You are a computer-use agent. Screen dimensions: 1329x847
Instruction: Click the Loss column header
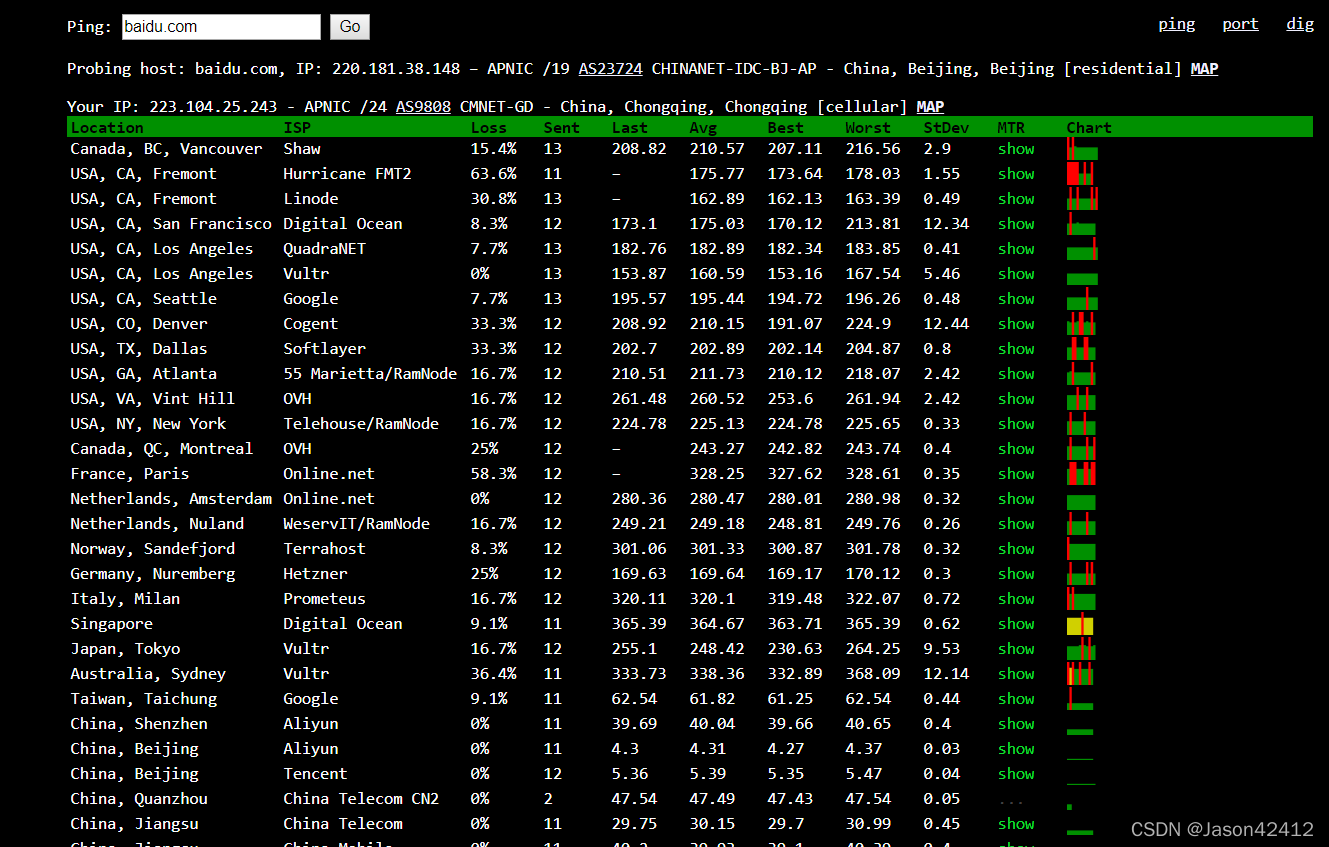click(489, 128)
